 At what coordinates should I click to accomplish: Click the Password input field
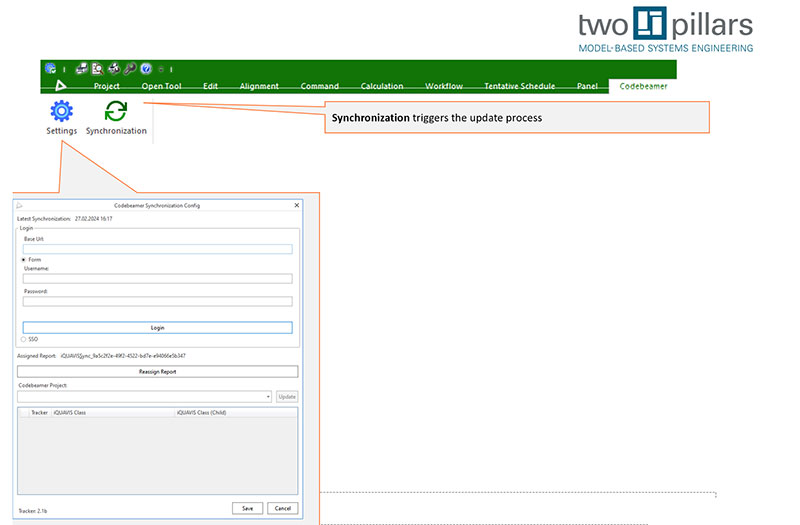click(157, 301)
